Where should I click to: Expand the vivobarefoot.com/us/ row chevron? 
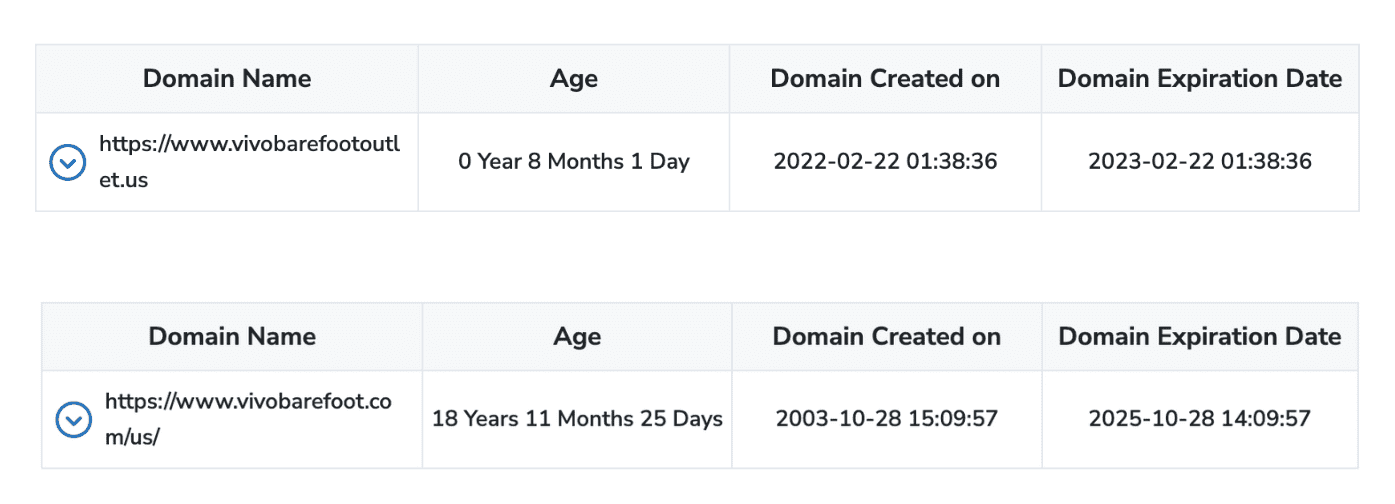click(x=73, y=420)
